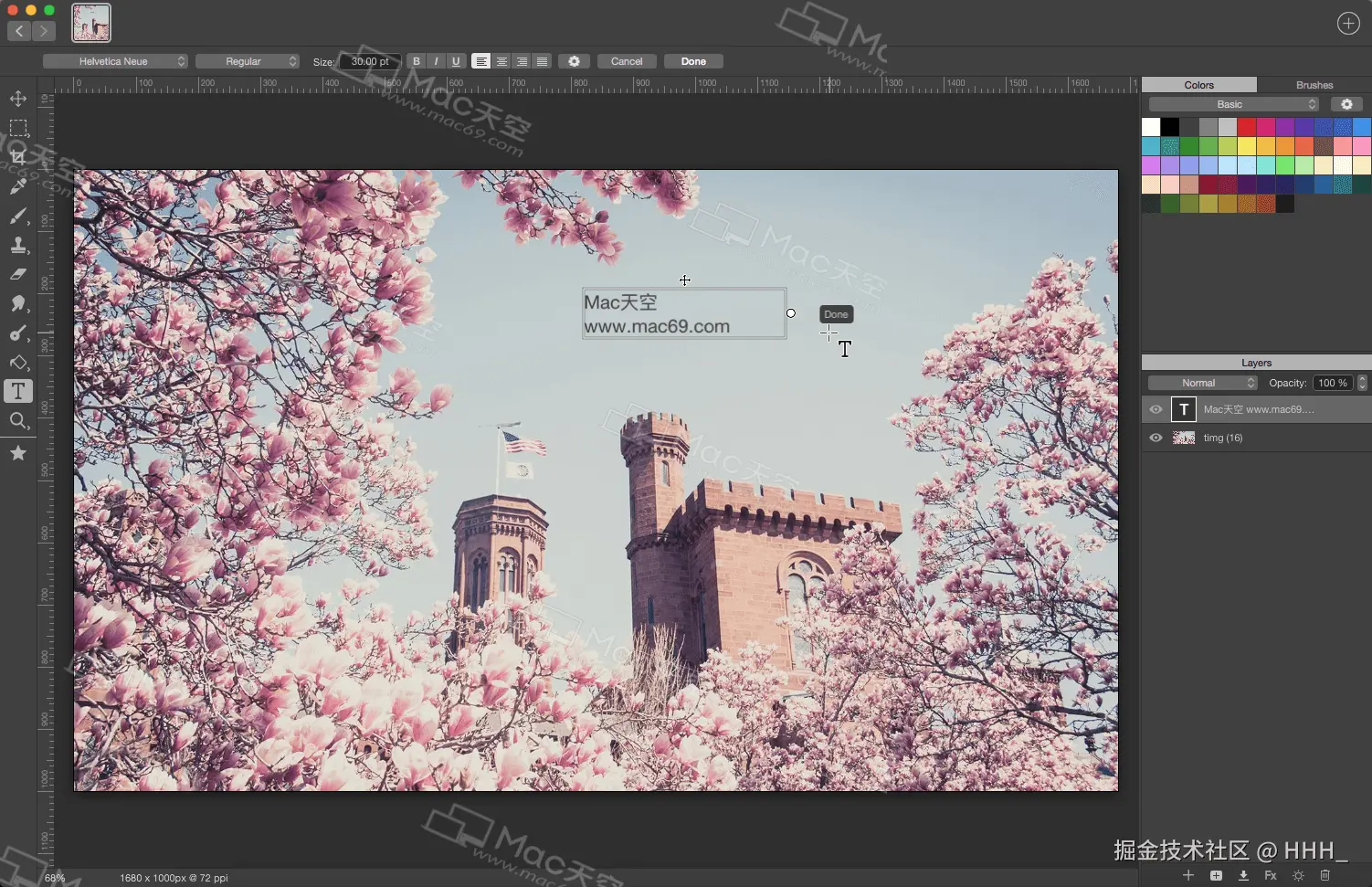Click the 68% zoom level in status bar
This screenshot has width=1372, height=887.
click(x=55, y=878)
